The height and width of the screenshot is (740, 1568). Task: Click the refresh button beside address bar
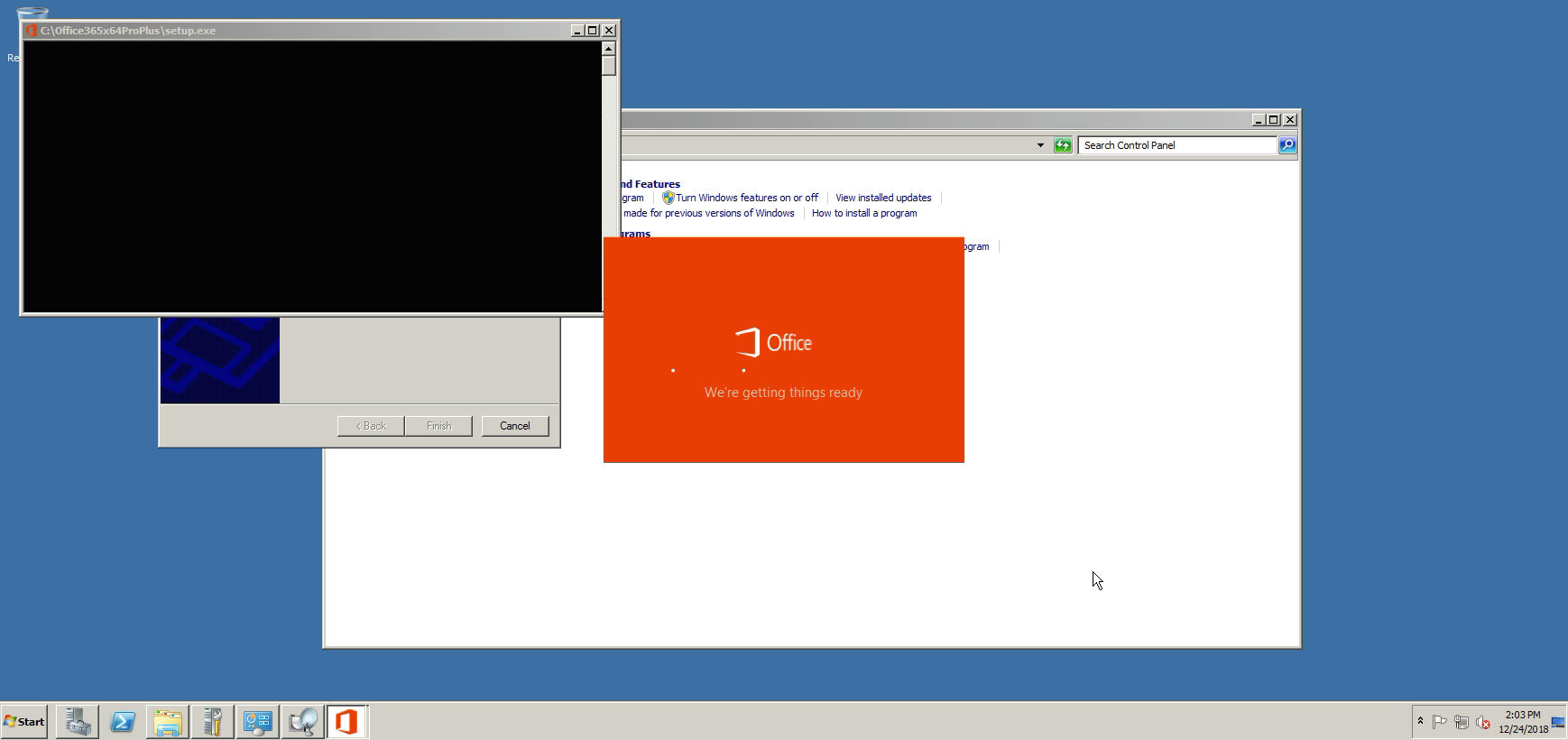(1063, 145)
